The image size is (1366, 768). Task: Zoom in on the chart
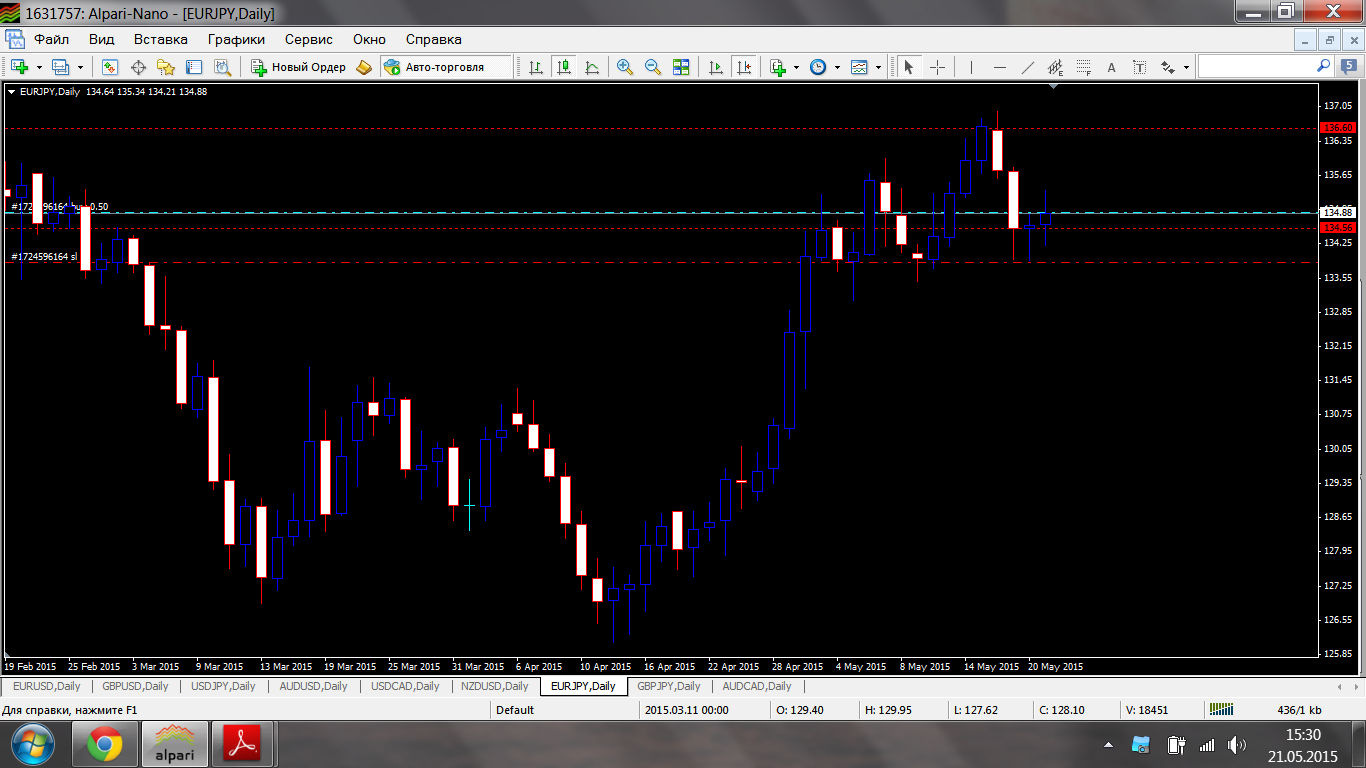(625, 67)
